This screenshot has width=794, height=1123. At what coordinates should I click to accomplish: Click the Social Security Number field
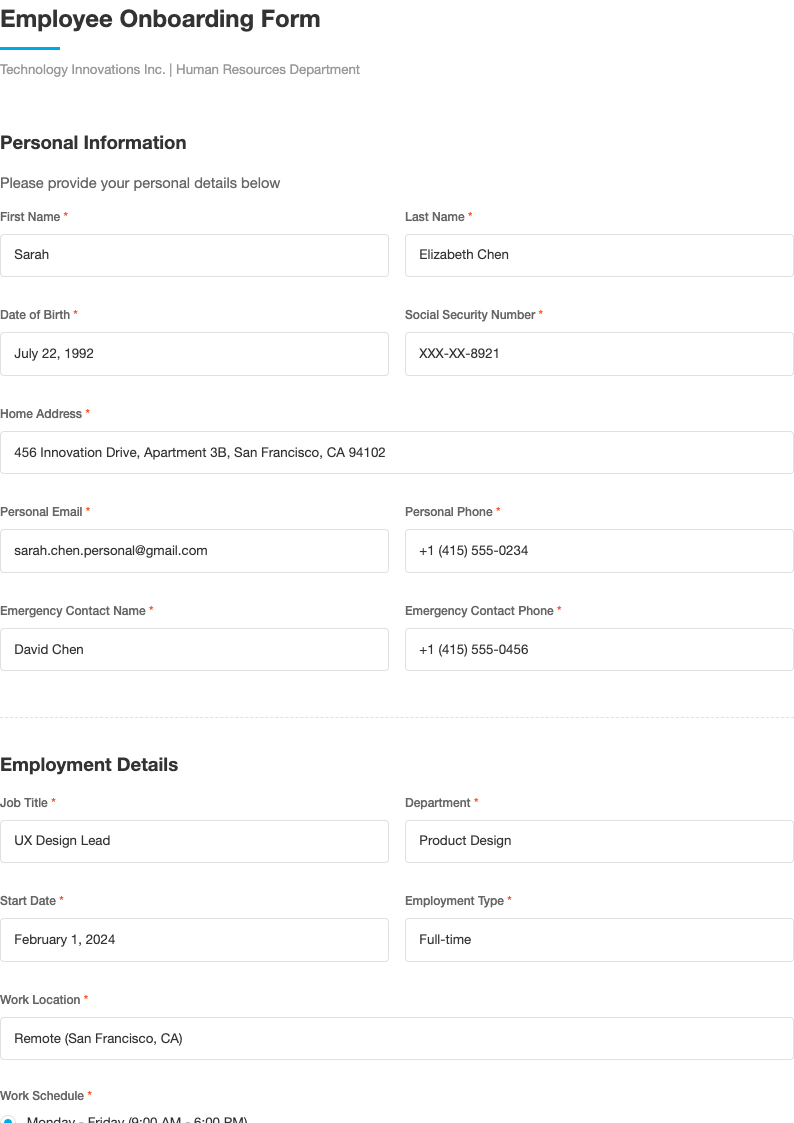pos(598,353)
